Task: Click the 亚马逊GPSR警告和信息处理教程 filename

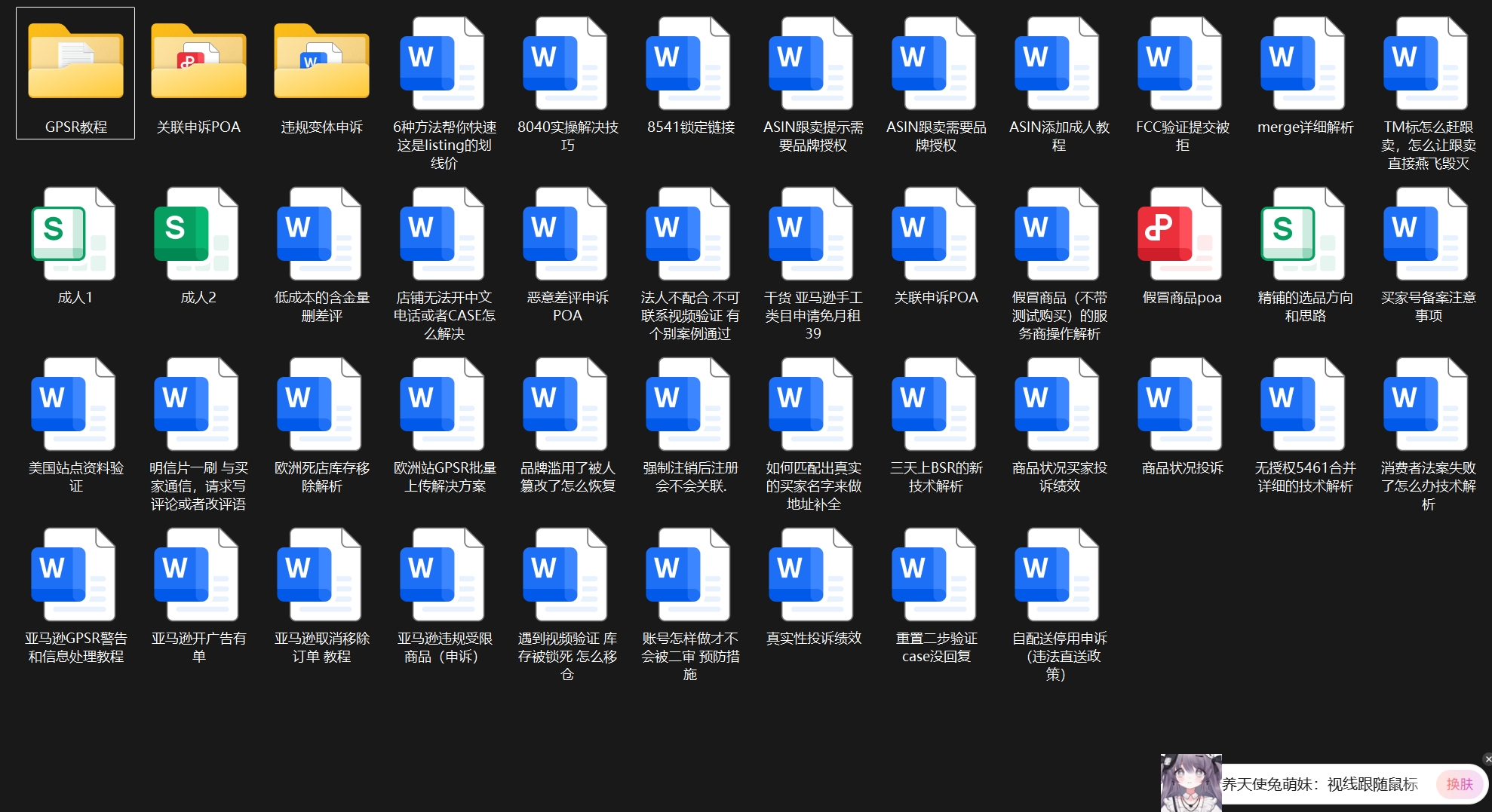Action: 75,647
